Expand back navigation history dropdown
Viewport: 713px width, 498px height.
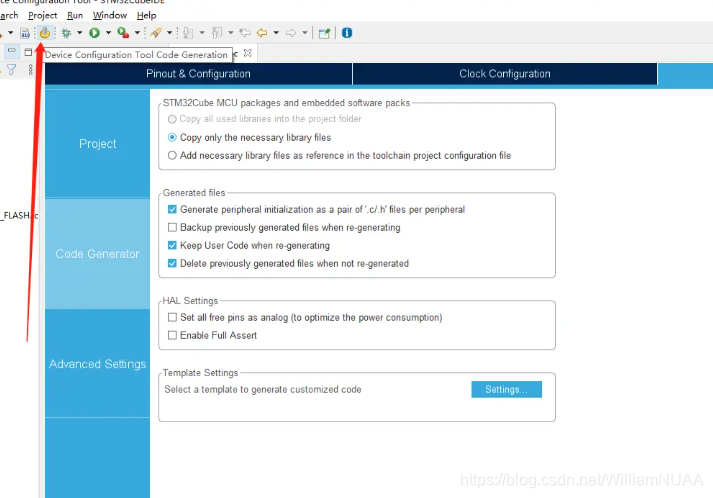[276, 33]
